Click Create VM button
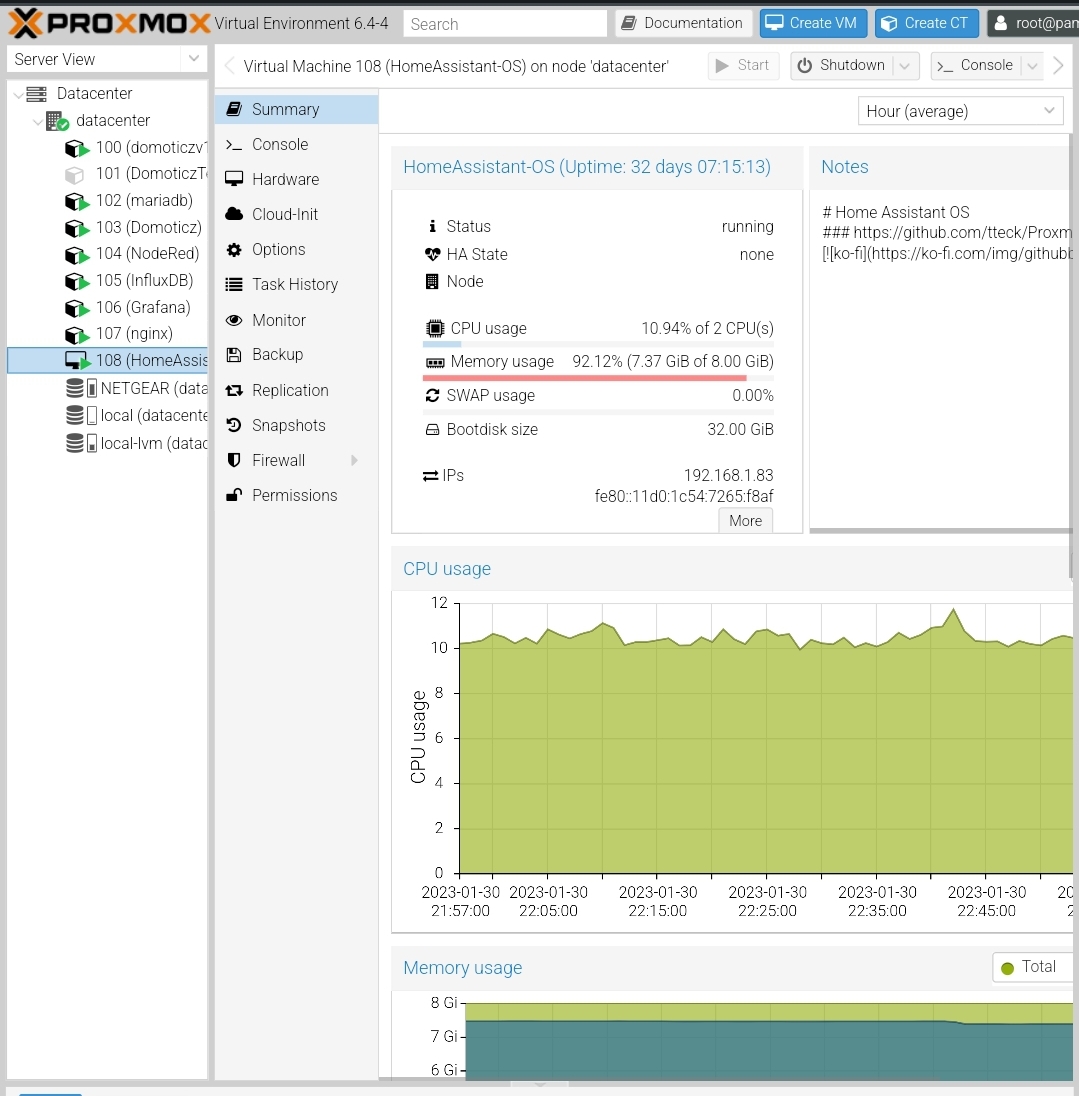This screenshot has width=1079, height=1096. 813,23
